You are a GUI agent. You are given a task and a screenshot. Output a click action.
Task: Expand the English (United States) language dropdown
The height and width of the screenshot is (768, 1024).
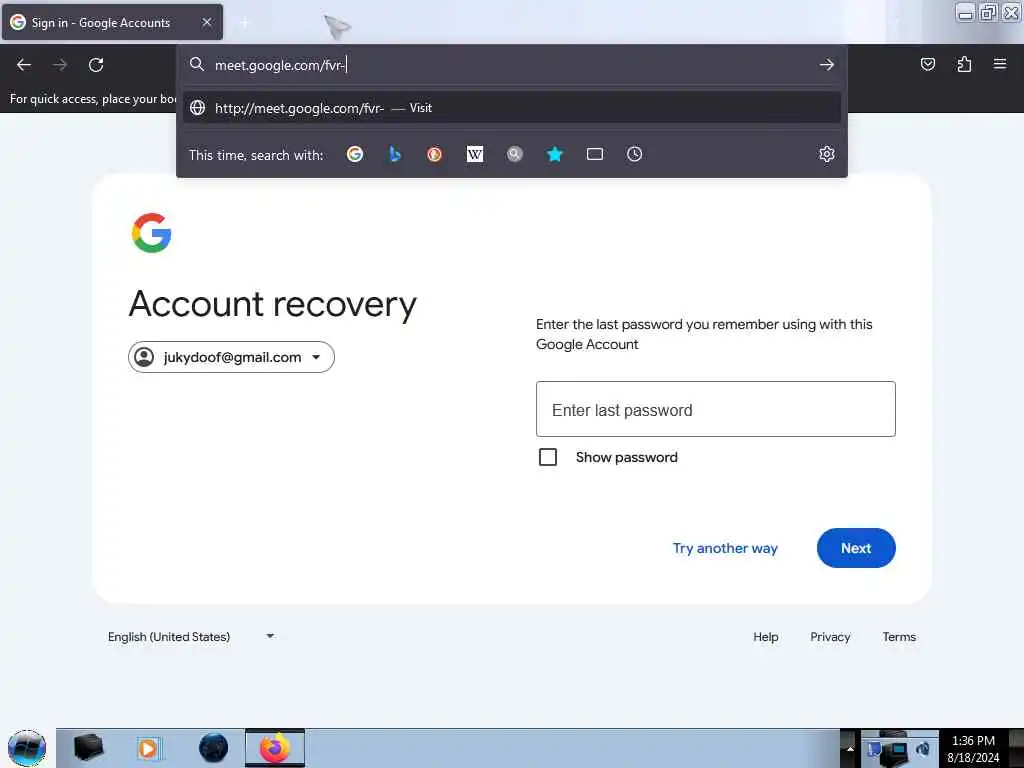coord(191,637)
